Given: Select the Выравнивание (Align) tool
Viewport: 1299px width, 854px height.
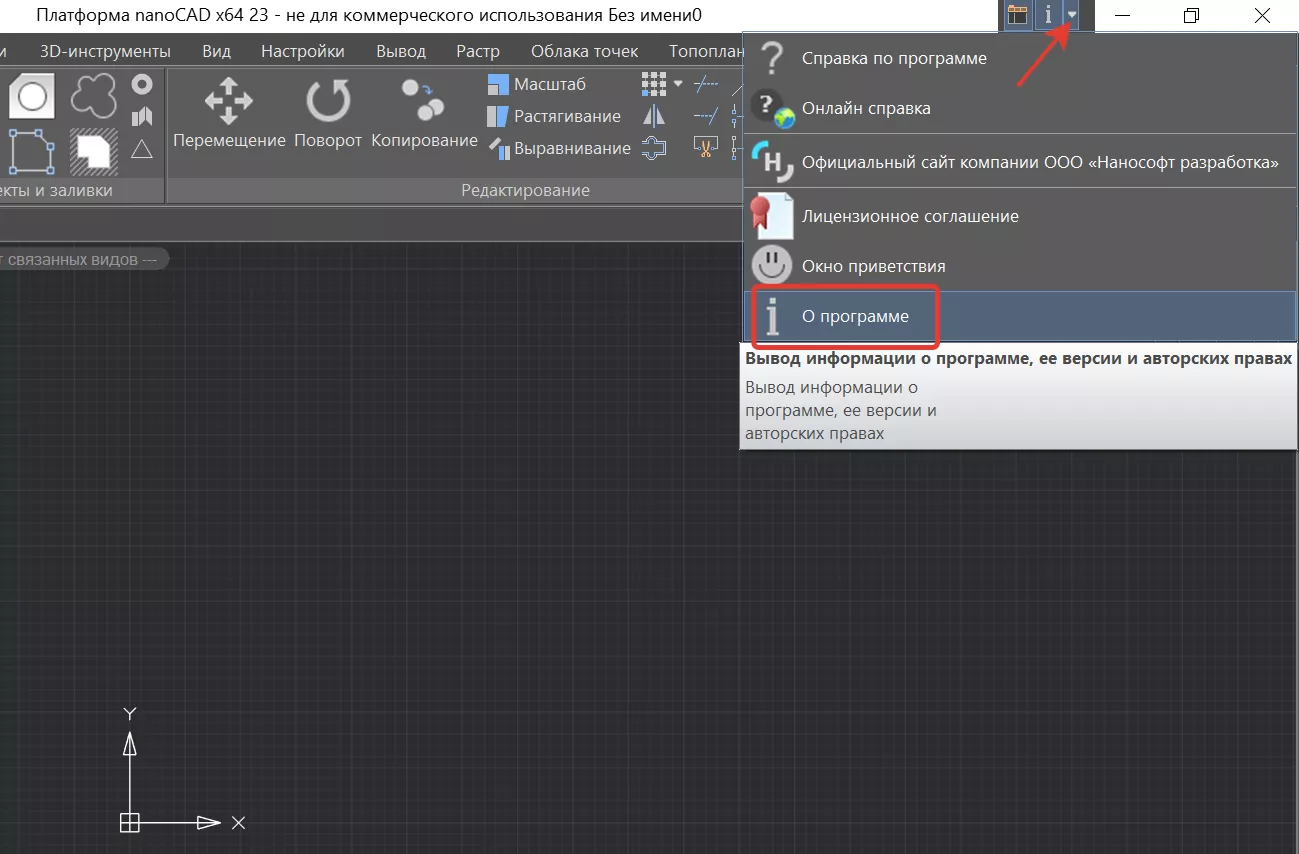Looking at the screenshot, I should coord(559,149).
